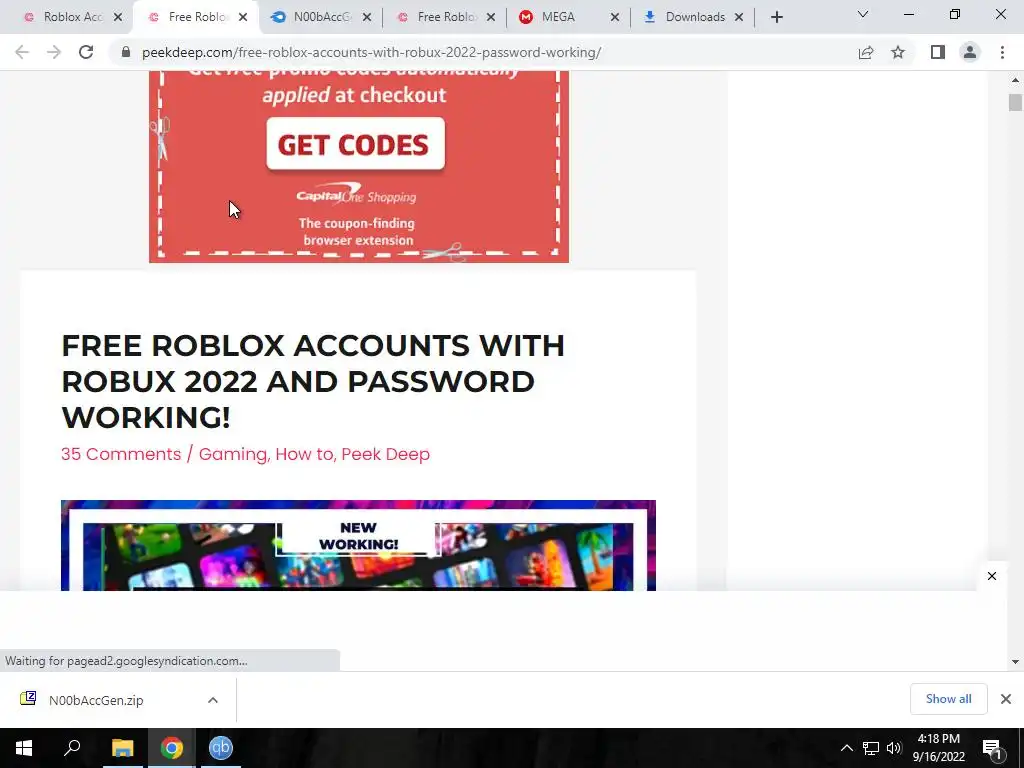
Task: Reload the page with the refresh icon
Action: [x=86, y=52]
